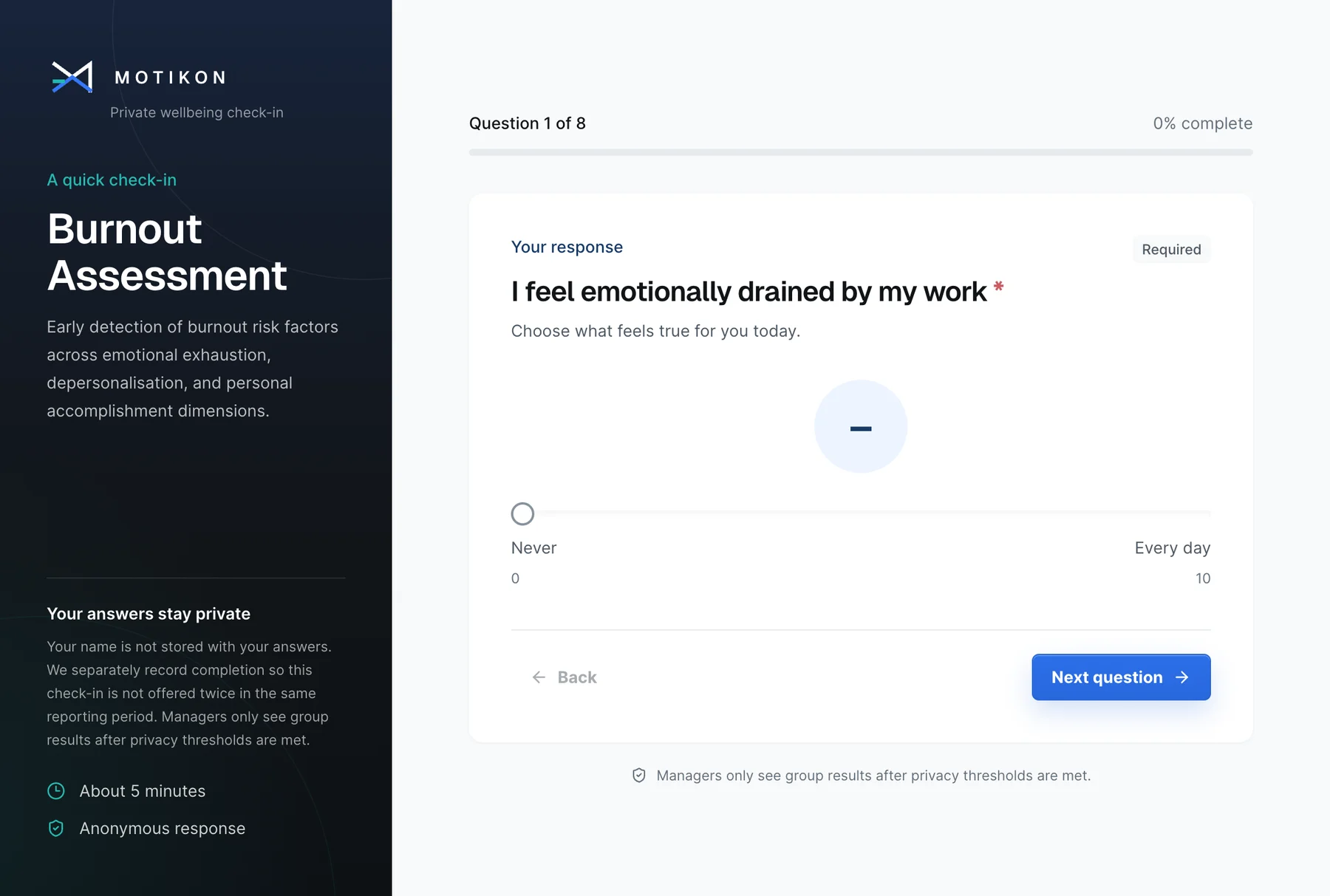
Task: Click "A quick check-in" text
Action: 112,180
